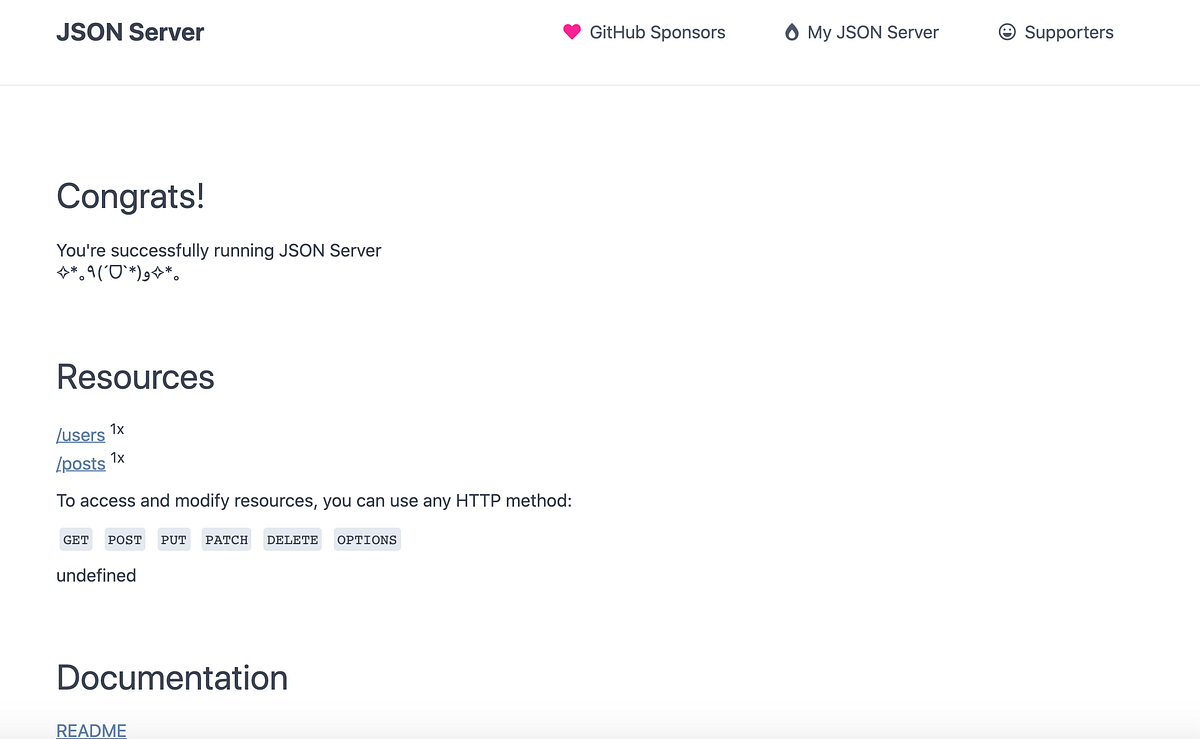
Task: Click the 1x count beside /posts
Action: [117, 457]
